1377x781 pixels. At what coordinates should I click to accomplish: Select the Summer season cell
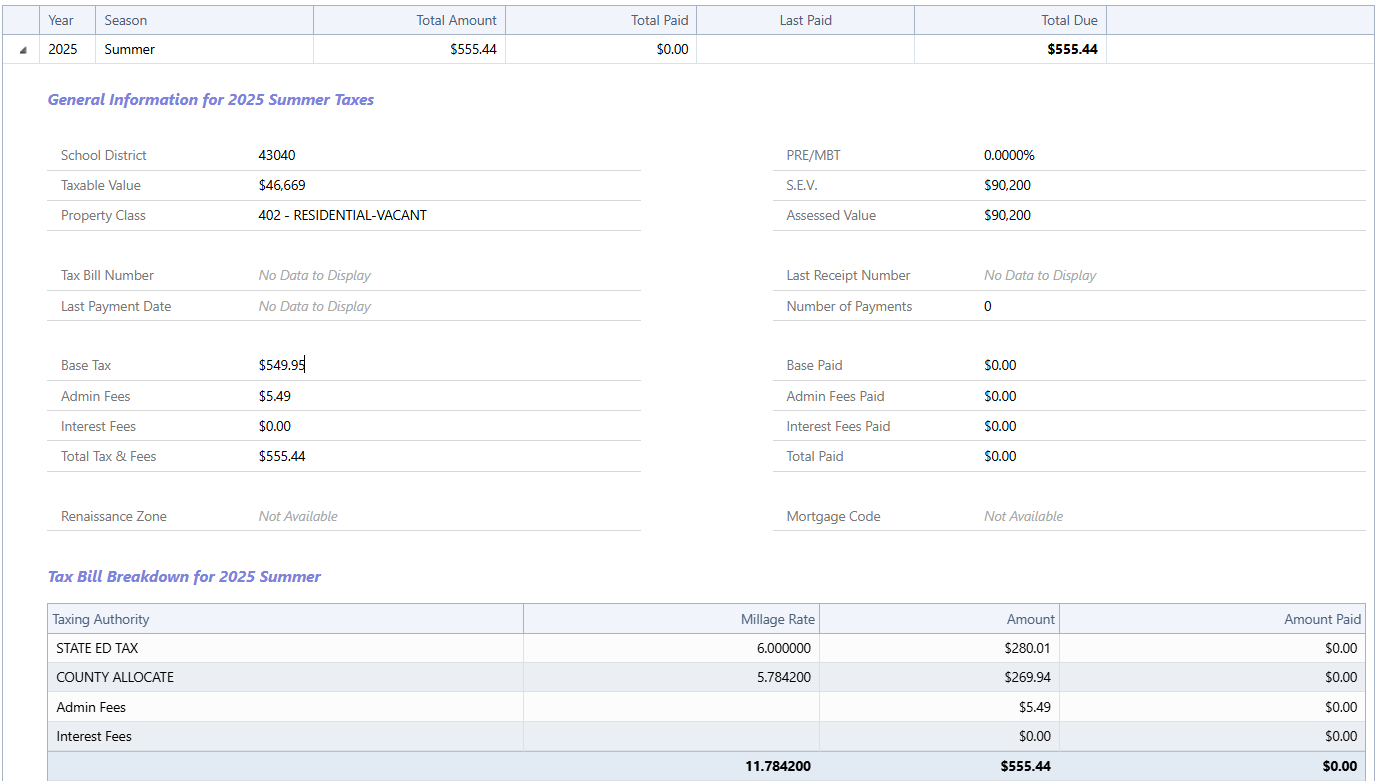click(x=130, y=49)
